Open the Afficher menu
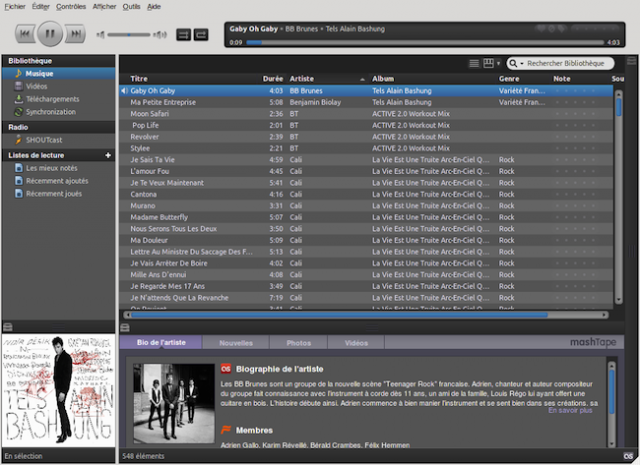This screenshot has width=640, height=465. click(x=104, y=7)
